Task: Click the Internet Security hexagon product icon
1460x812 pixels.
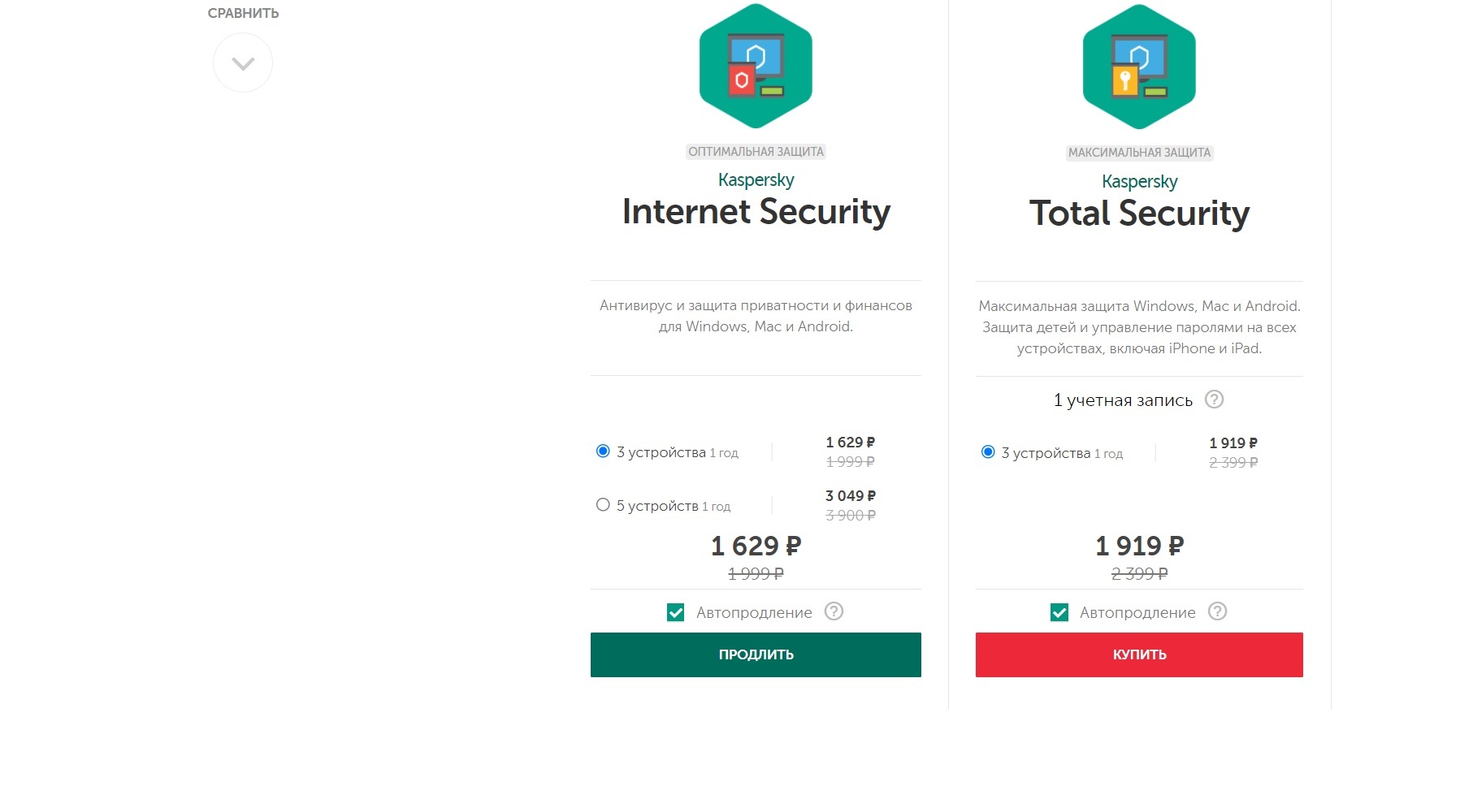Action: pos(756,67)
